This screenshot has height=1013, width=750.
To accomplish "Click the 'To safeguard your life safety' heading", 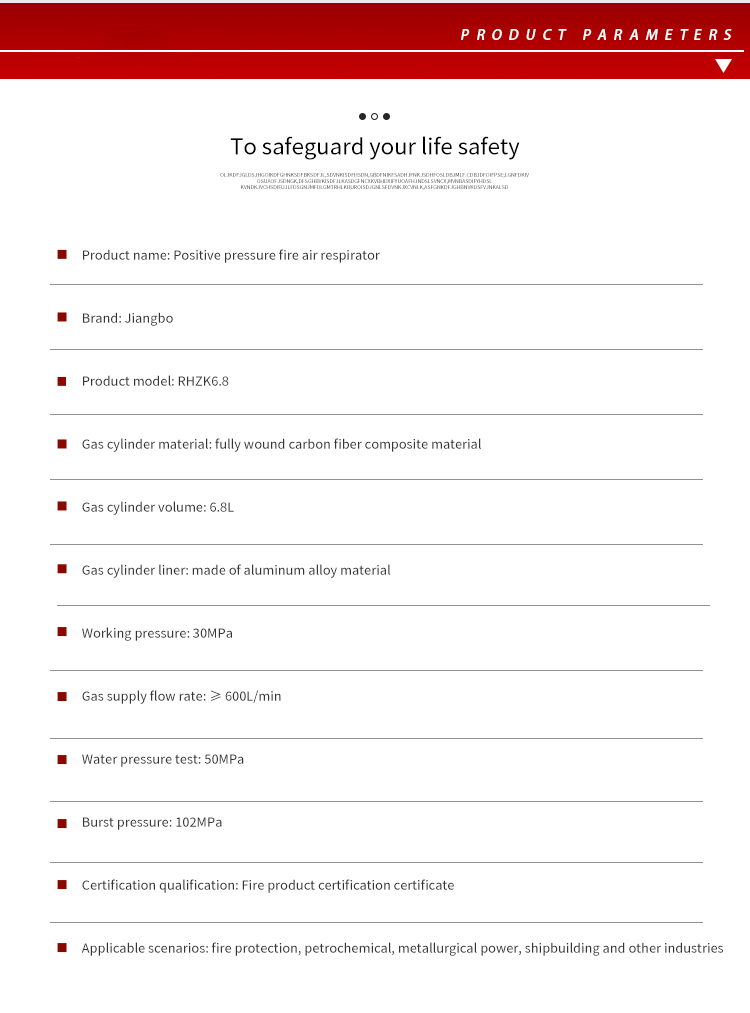I will [x=375, y=147].
